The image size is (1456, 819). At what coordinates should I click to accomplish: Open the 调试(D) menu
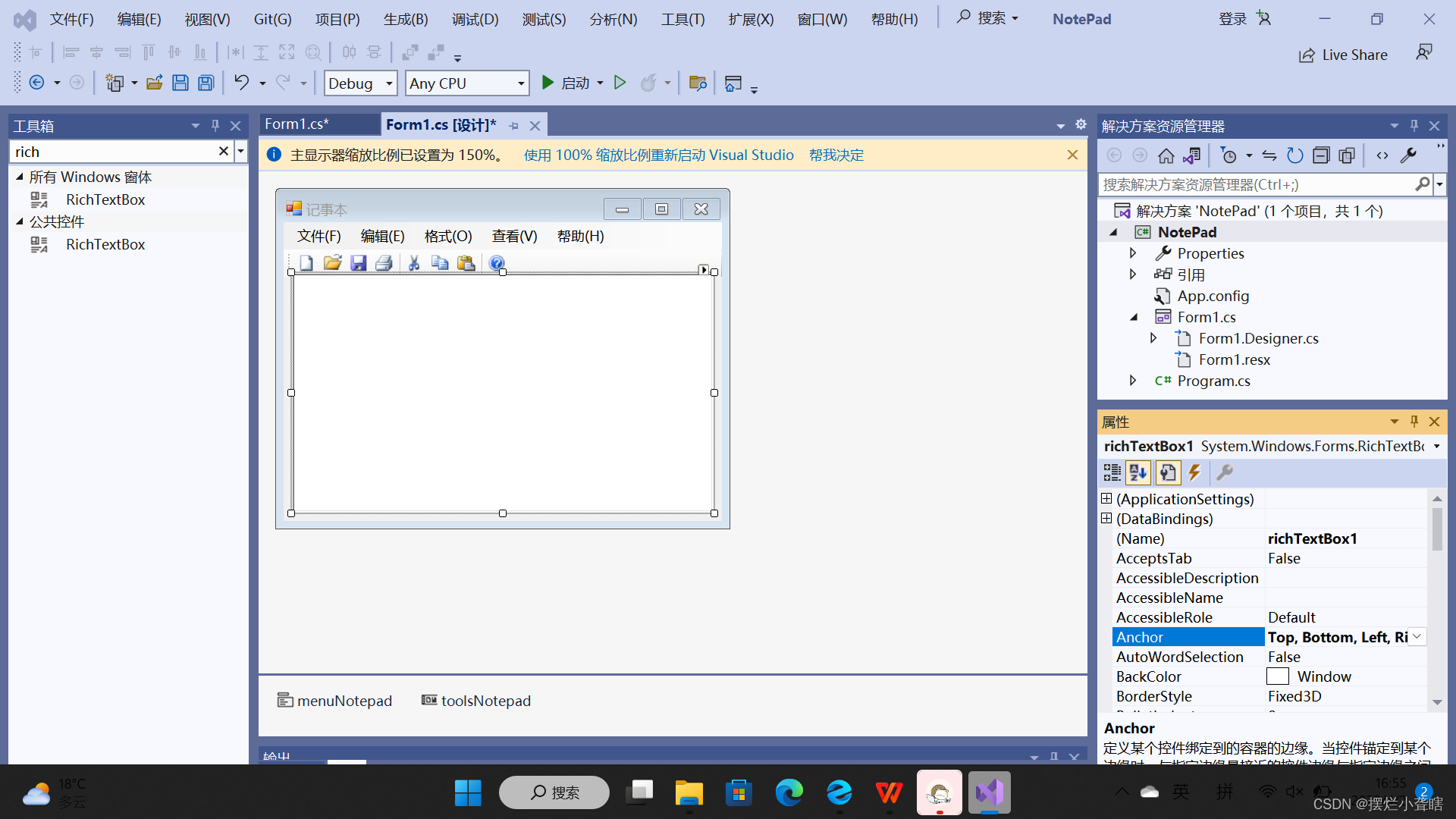(x=475, y=19)
